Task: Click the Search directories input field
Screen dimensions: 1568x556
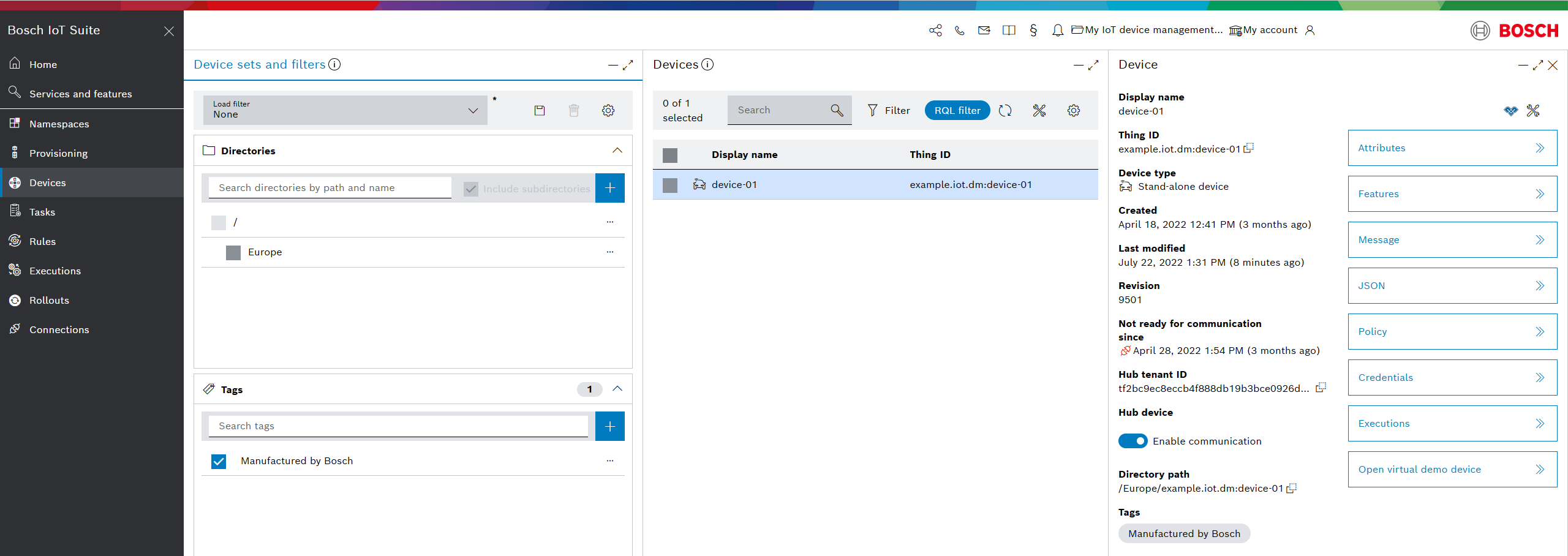Action: (x=330, y=188)
